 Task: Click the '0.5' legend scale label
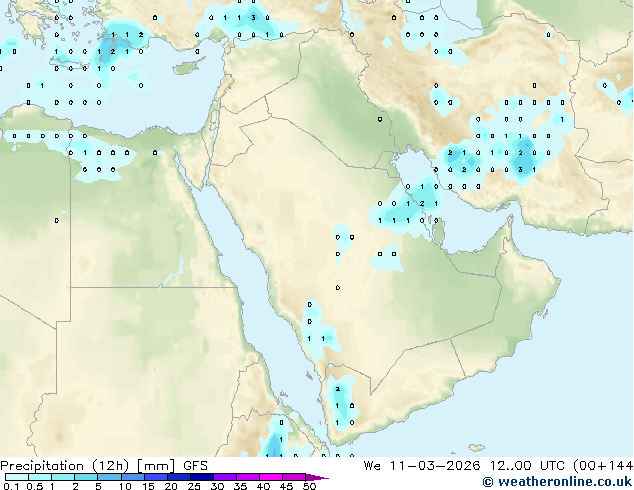(x=34, y=486)
